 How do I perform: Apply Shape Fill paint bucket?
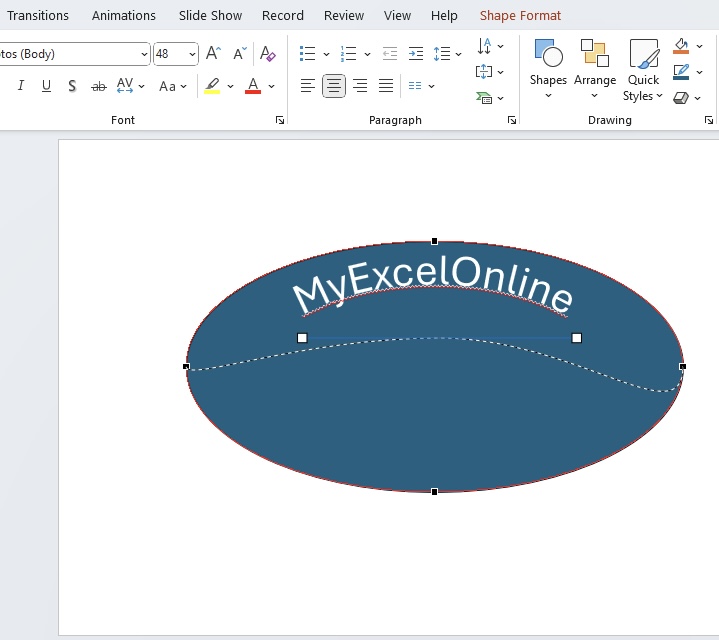point(681,46)
